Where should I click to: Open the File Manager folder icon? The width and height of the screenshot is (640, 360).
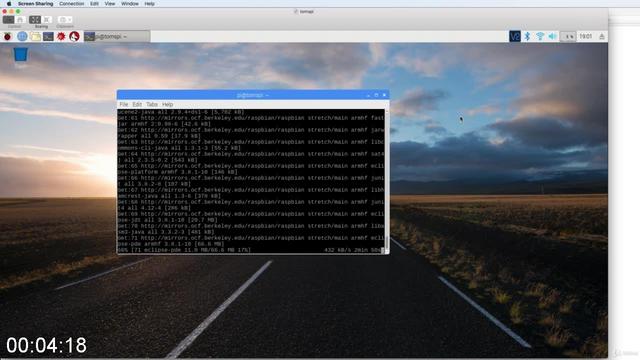point(36,36)
